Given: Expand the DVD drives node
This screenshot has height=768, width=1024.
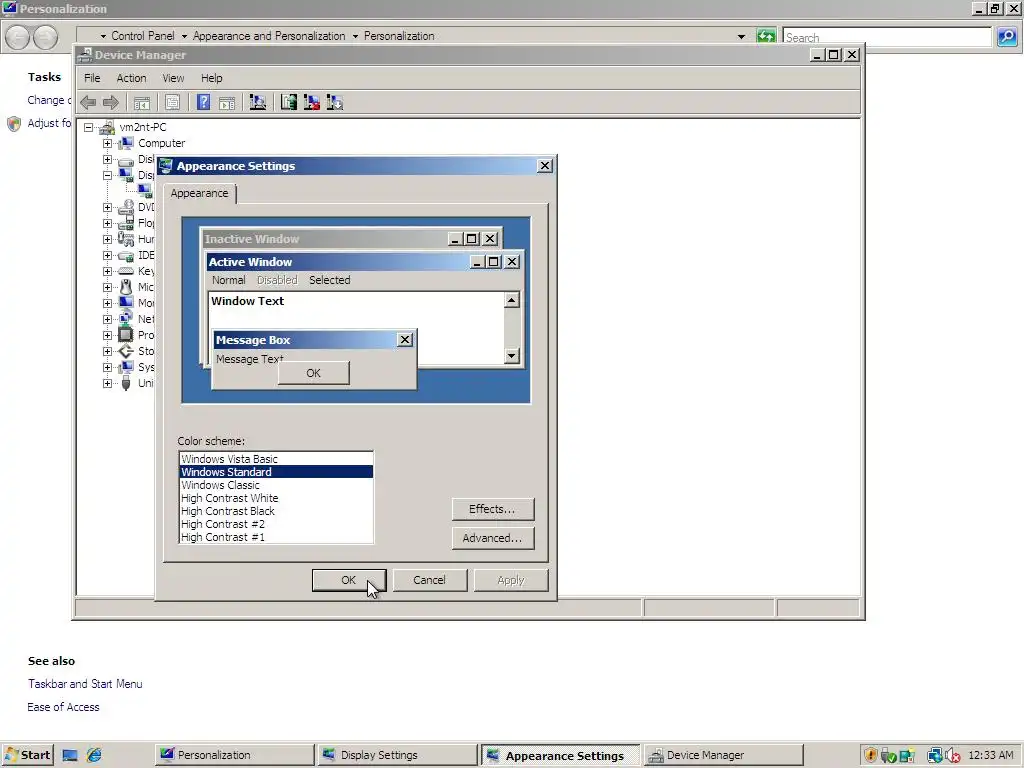Looking at the screenshot, I should click(x=107, y=207).
